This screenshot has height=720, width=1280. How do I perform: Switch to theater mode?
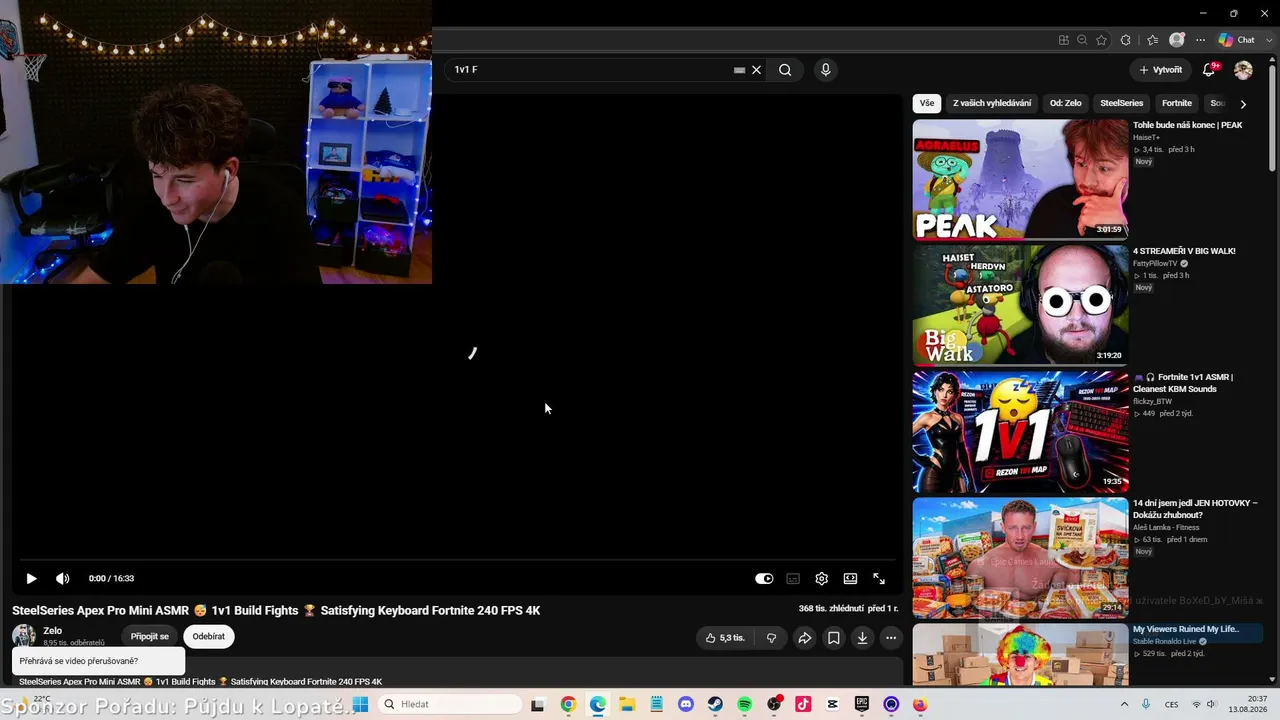(x=850, y=578)
